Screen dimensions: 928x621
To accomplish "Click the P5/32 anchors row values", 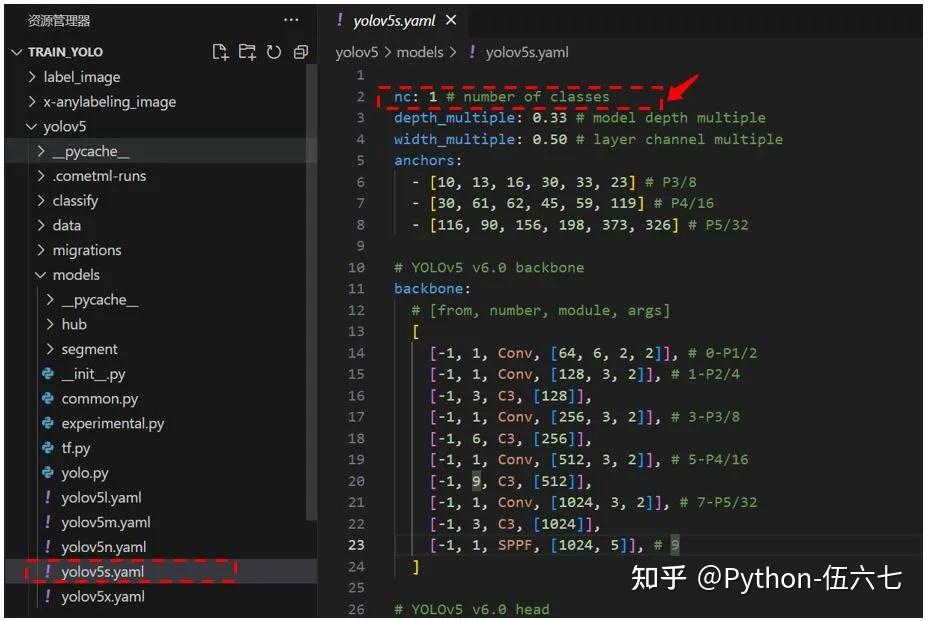I will [x=554, y=225].
